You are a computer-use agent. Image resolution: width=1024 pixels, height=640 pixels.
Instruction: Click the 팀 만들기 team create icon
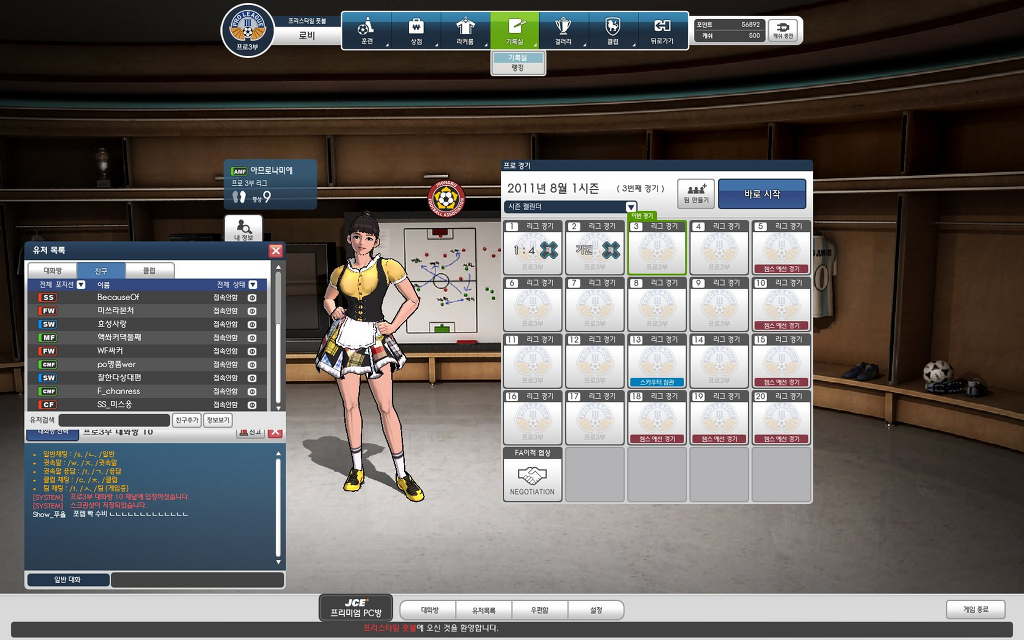[x=695, y=193]
